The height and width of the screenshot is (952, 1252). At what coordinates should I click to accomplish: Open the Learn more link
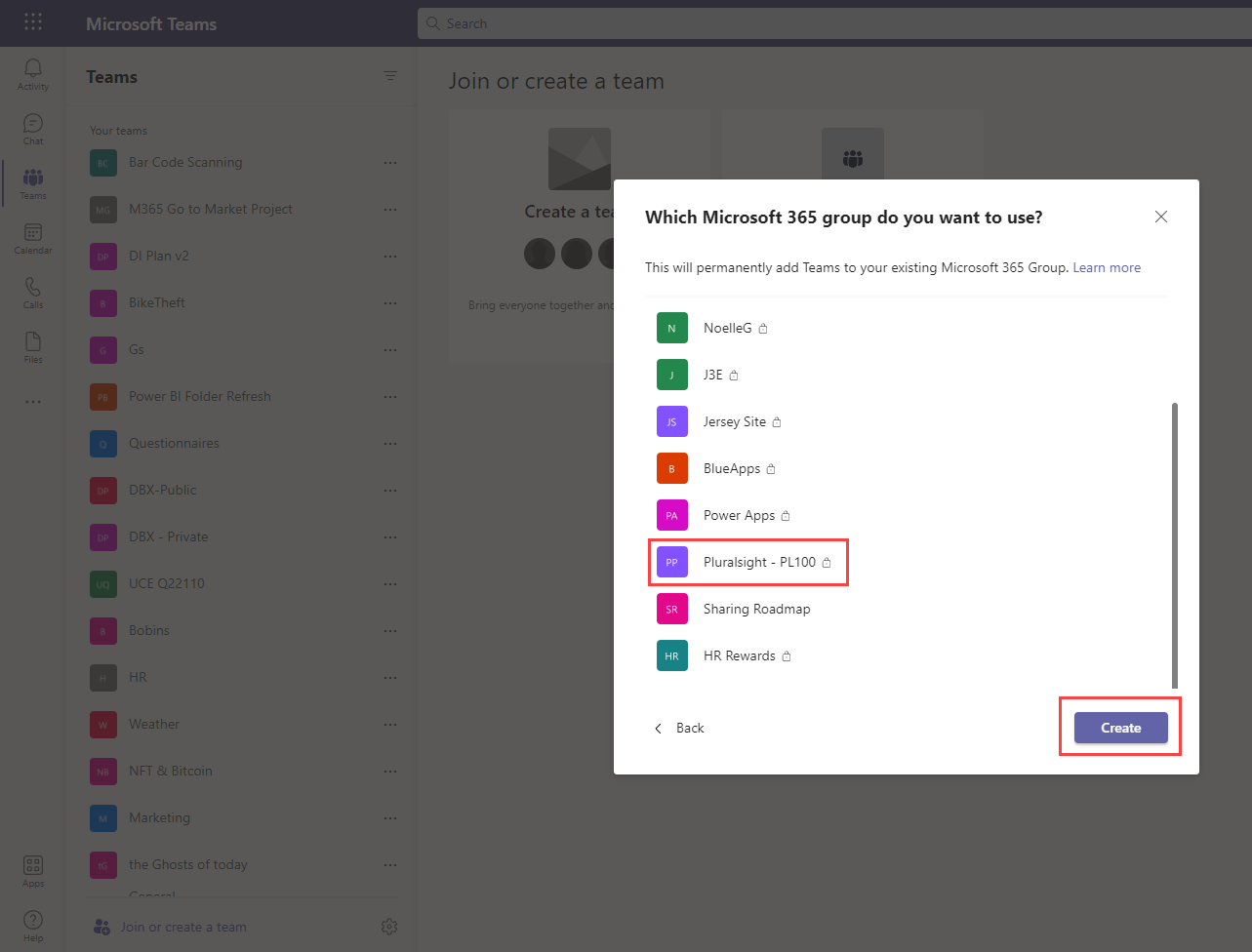1107,267
